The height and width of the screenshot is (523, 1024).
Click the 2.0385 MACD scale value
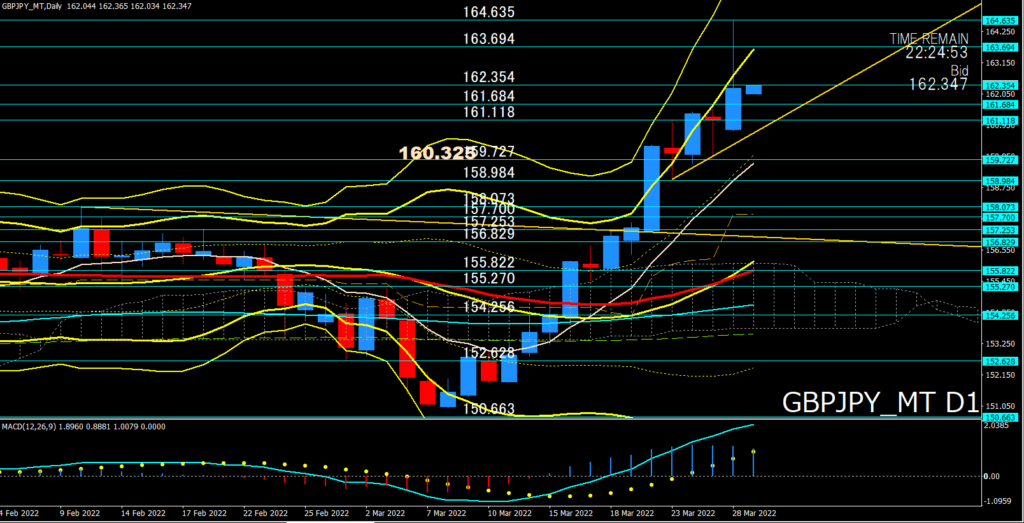pos(998,426)
